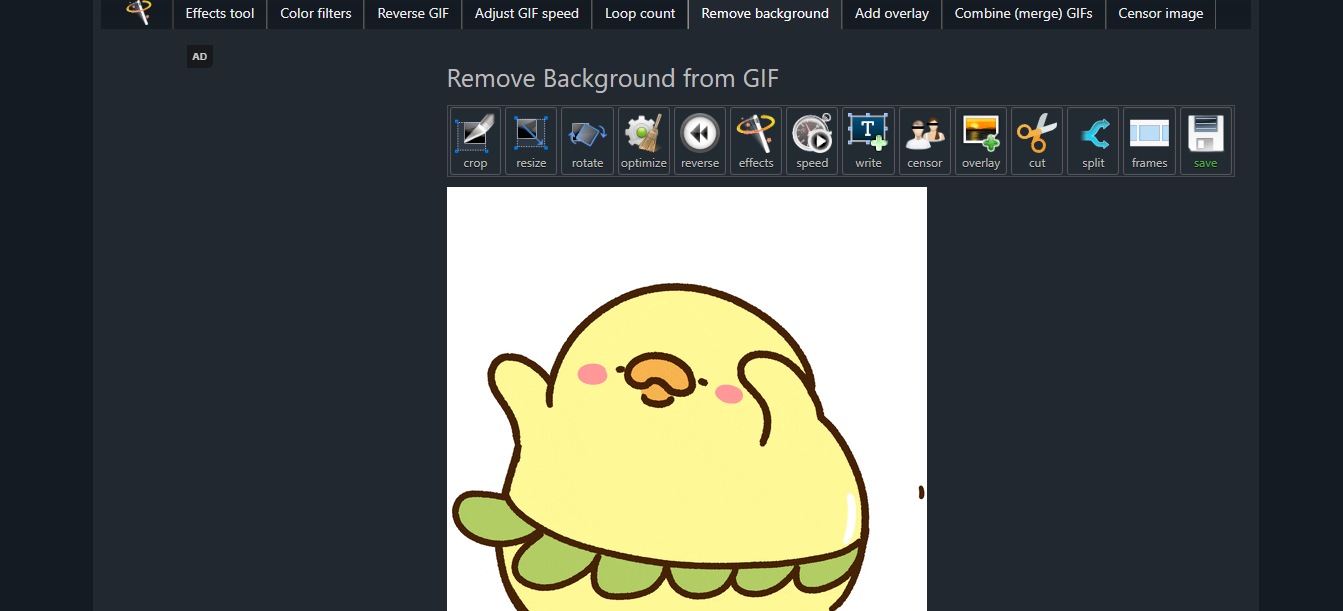Open the frames tool

point(1149,140)
